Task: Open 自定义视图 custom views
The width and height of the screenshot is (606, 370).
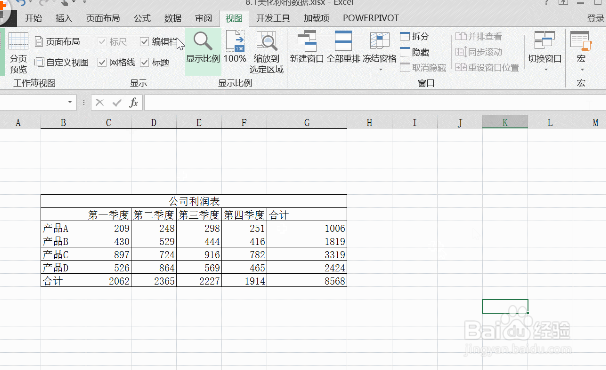Action: (62, 62)
